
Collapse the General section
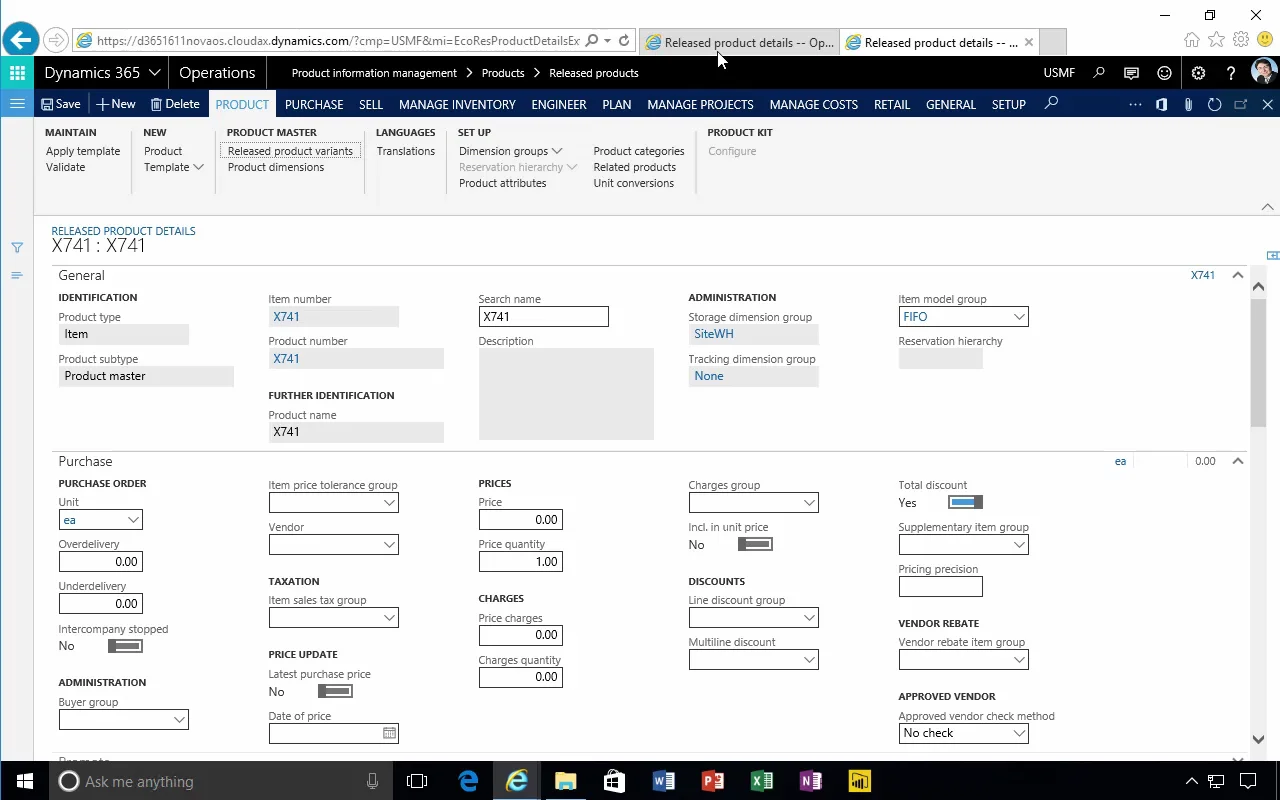1237,275
